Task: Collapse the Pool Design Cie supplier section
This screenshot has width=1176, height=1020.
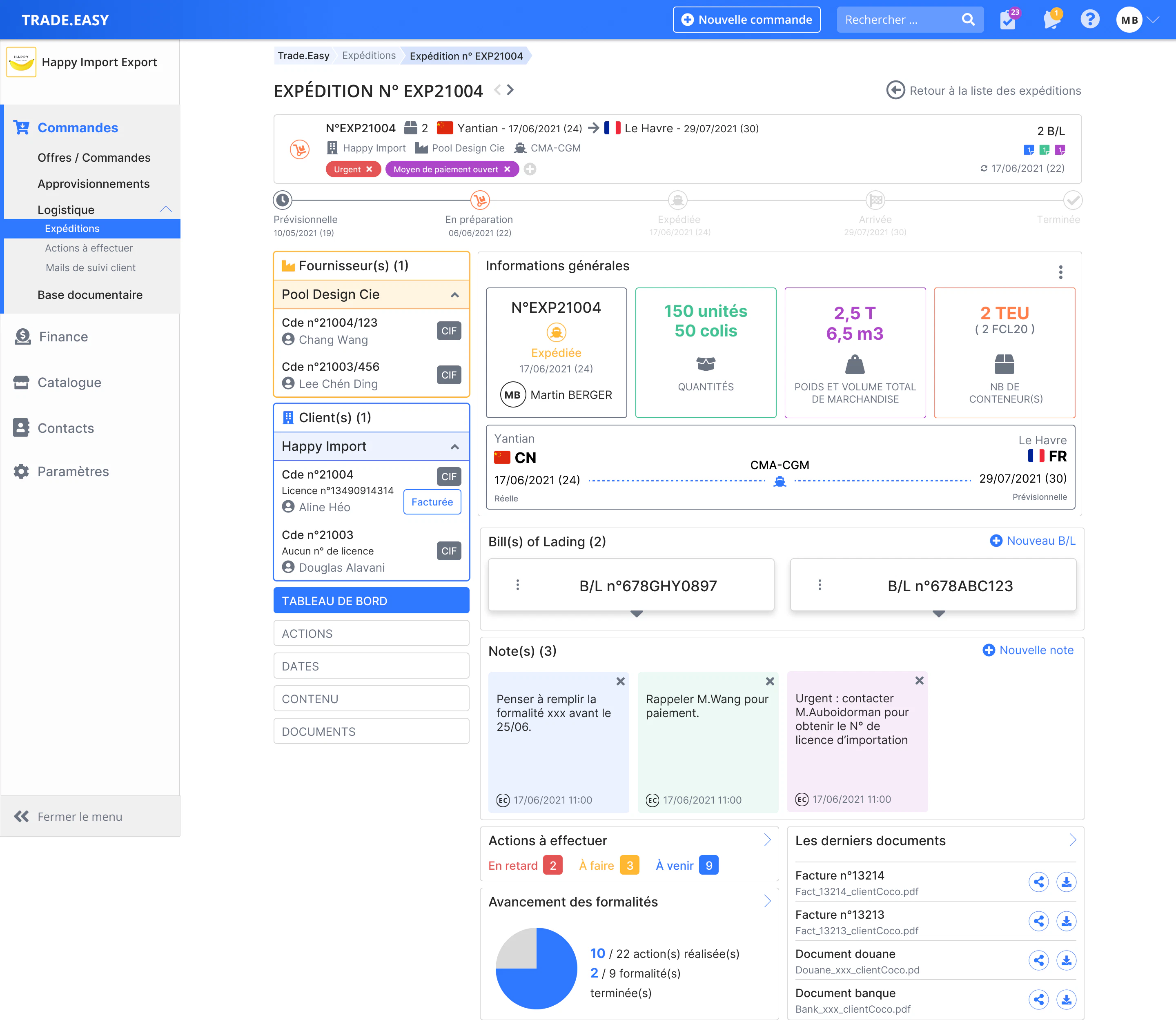Action: click(454, 295)
